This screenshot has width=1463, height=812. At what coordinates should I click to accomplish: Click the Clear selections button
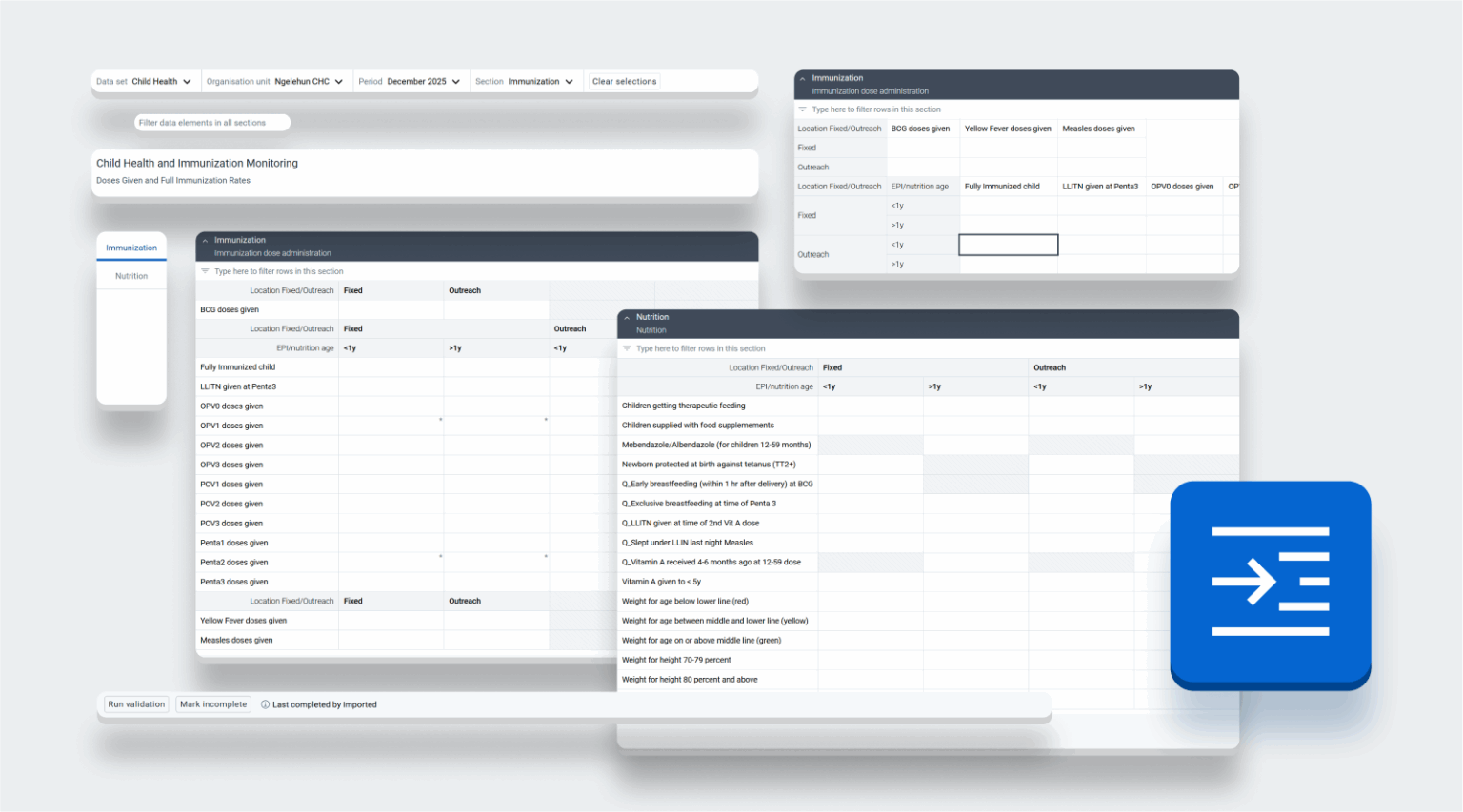click(x=624, y=81)
